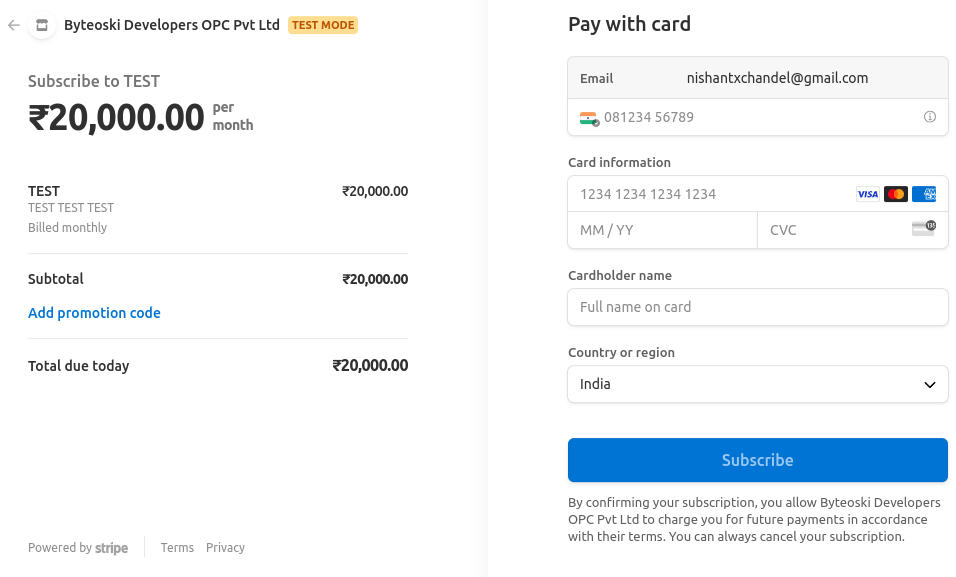The image size is (956, 577).
Task: Click the Full name on card field
Action: [x=757, y=307]
